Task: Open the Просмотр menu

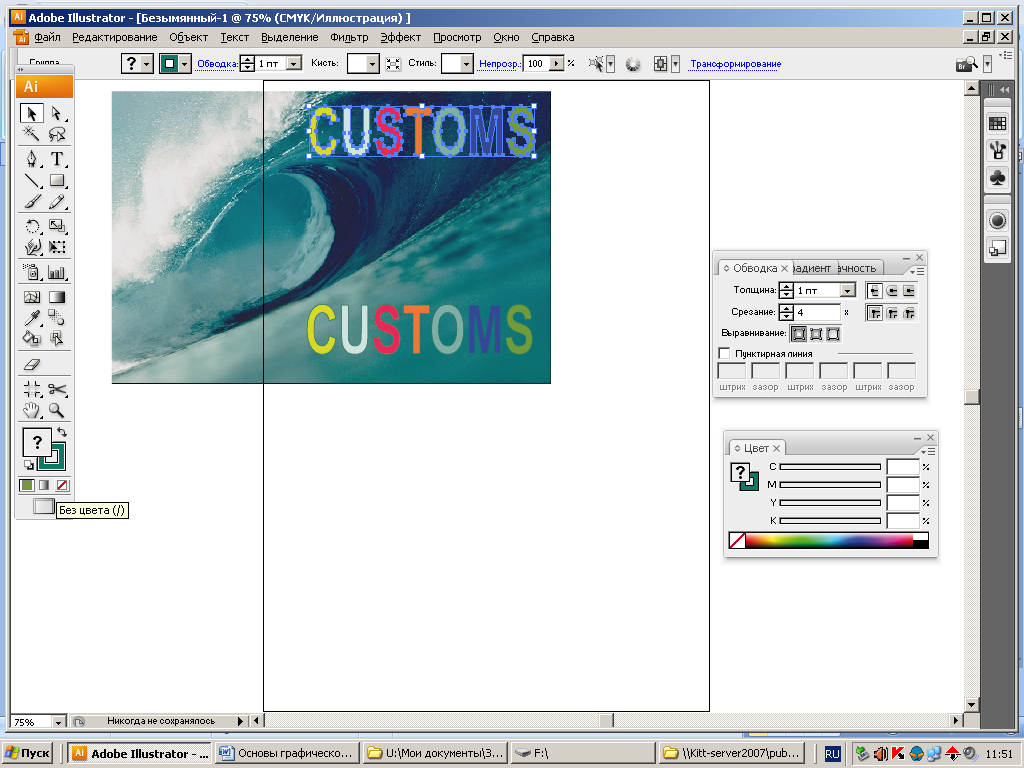Action: click(x=457, y=37)
